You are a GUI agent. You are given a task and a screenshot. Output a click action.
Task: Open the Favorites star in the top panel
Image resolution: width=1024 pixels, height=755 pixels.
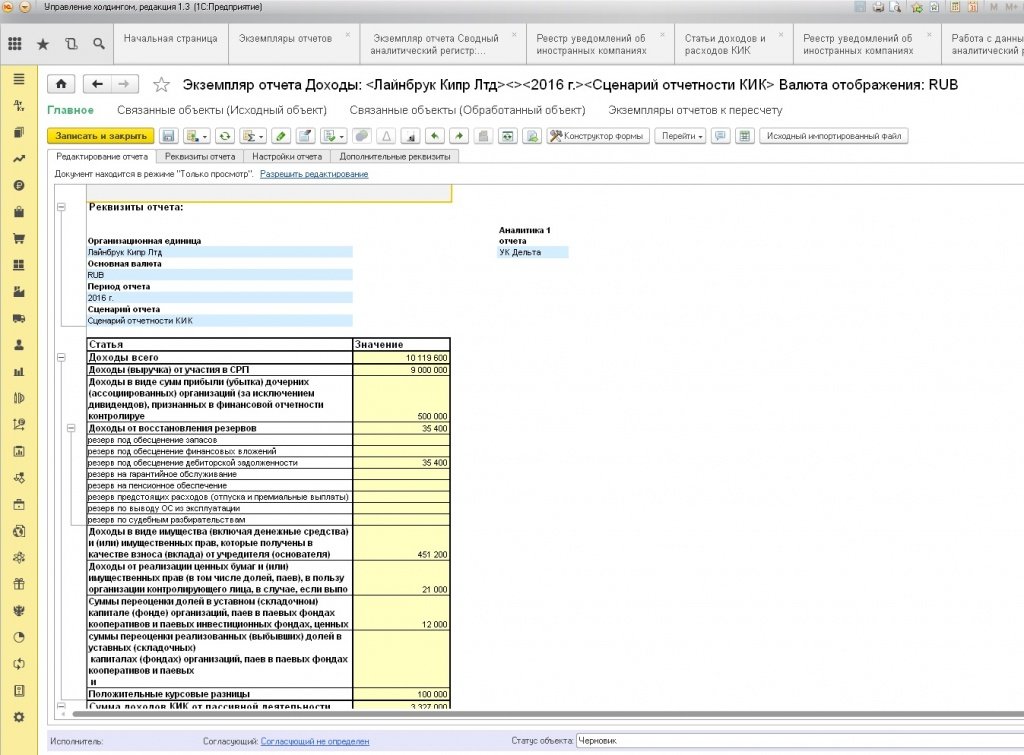click(x=43, y=44)
